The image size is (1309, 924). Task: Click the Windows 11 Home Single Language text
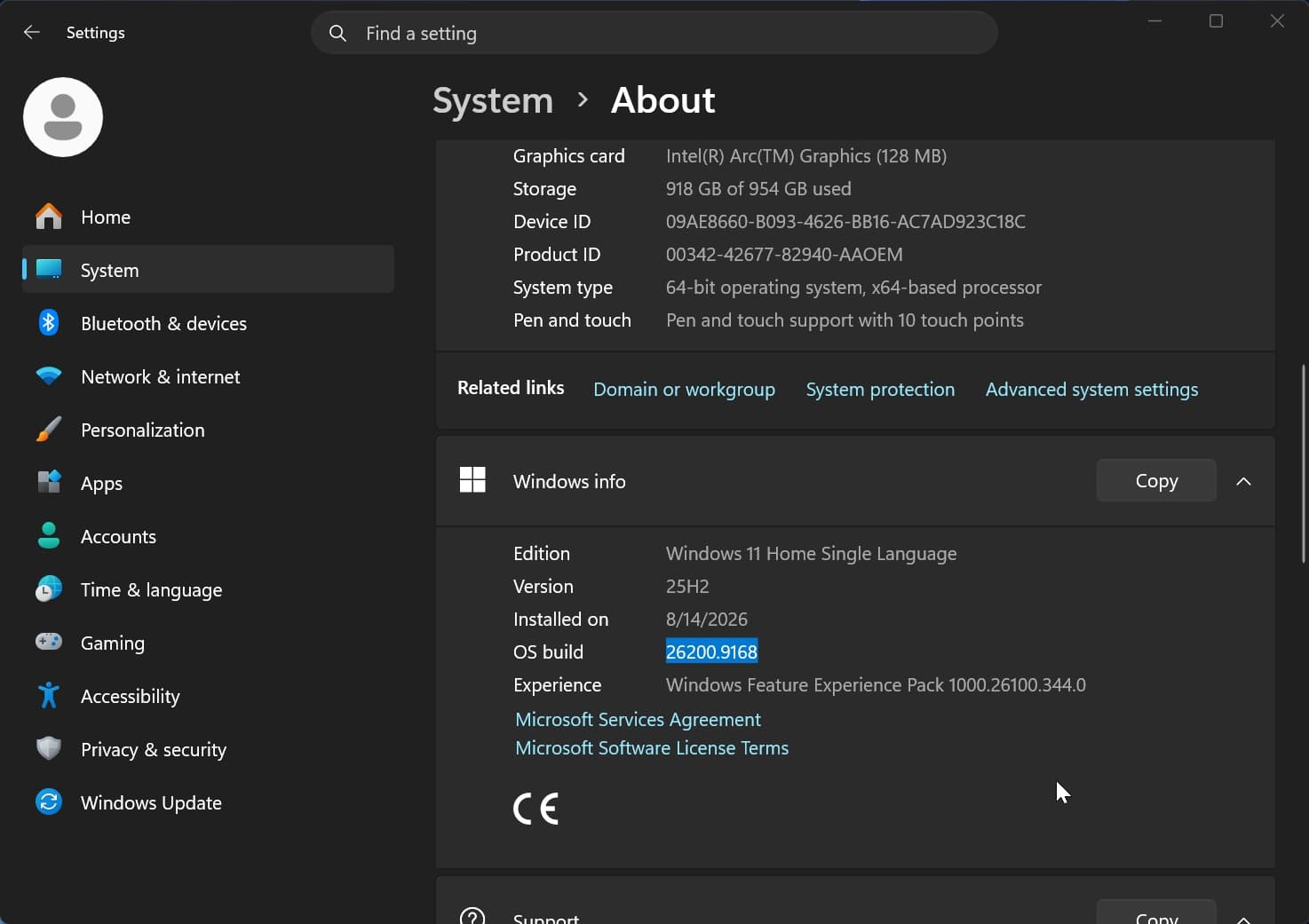tap(811, 554)
